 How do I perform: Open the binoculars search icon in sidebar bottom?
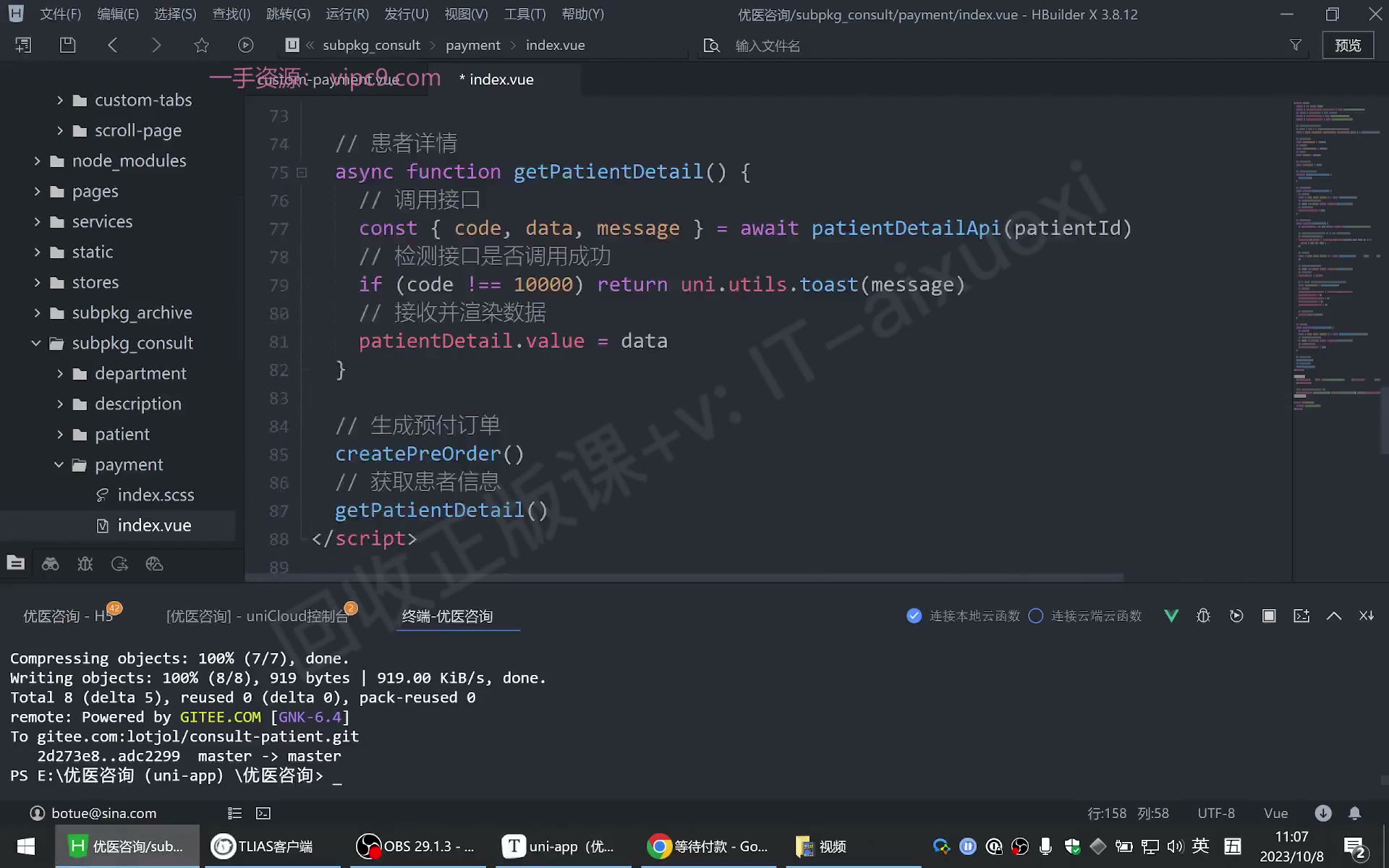pos(51,564)
